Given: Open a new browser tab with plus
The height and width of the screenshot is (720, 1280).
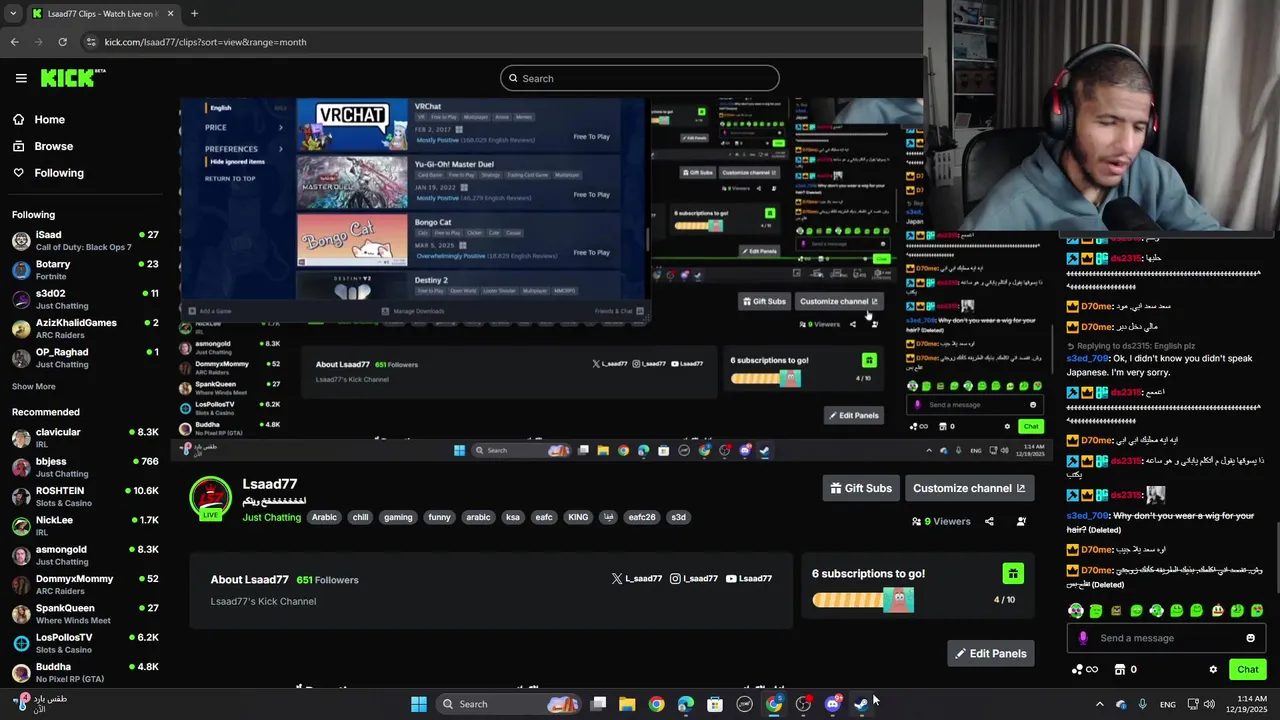Looking at the screenshot, I should (x=194, y=14).
